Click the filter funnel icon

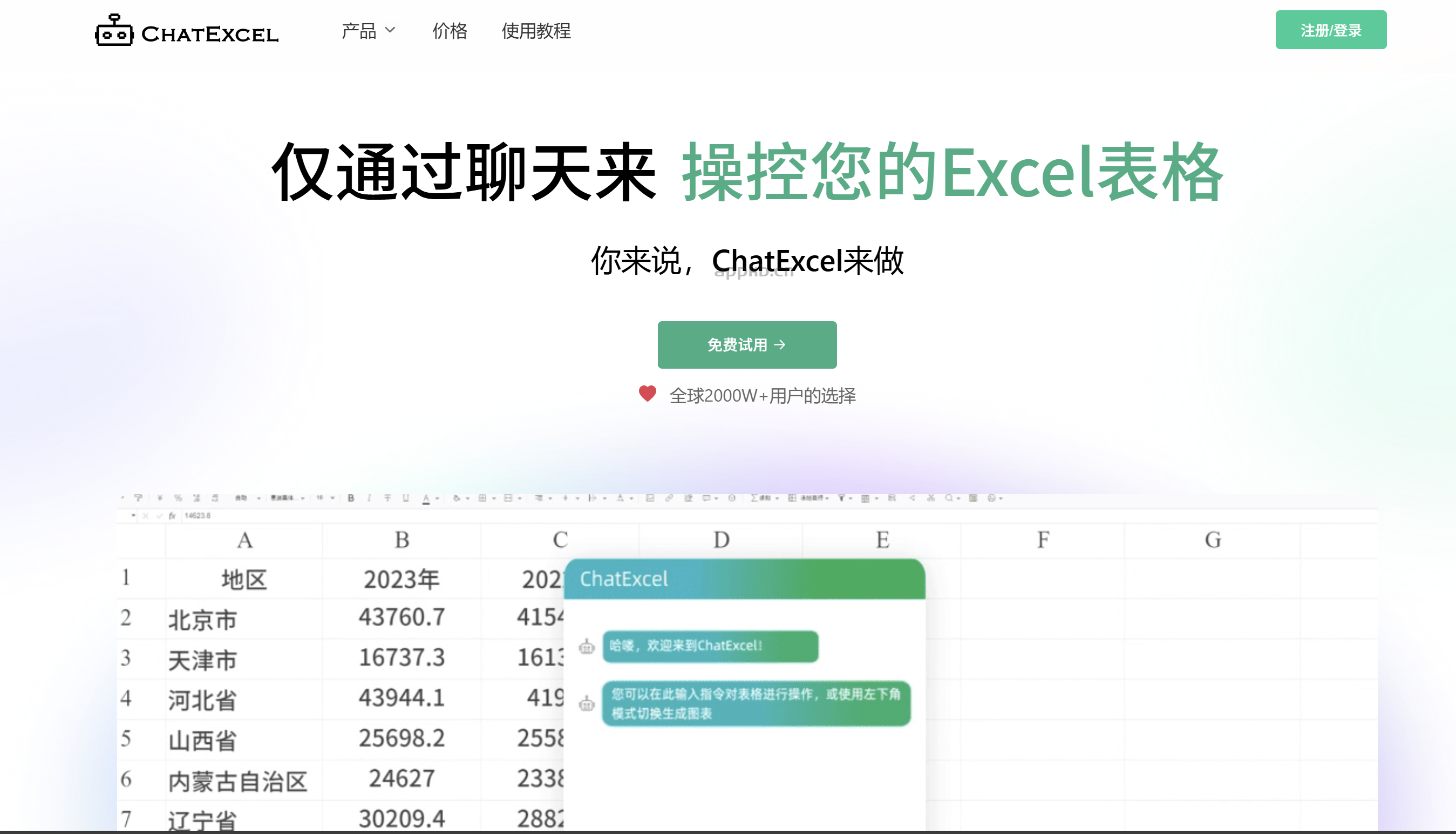coord(841,498)
